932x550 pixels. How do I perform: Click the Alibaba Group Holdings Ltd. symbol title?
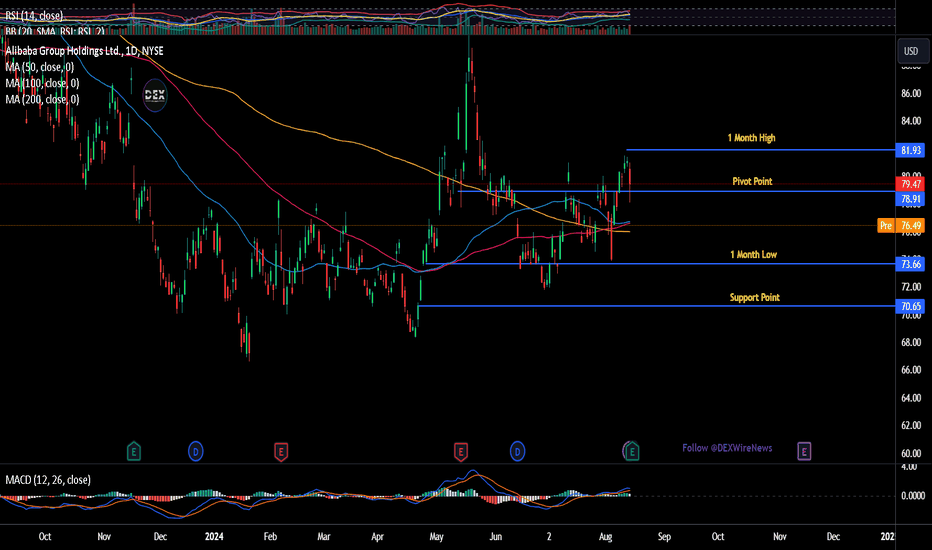[x=84, y=51]
